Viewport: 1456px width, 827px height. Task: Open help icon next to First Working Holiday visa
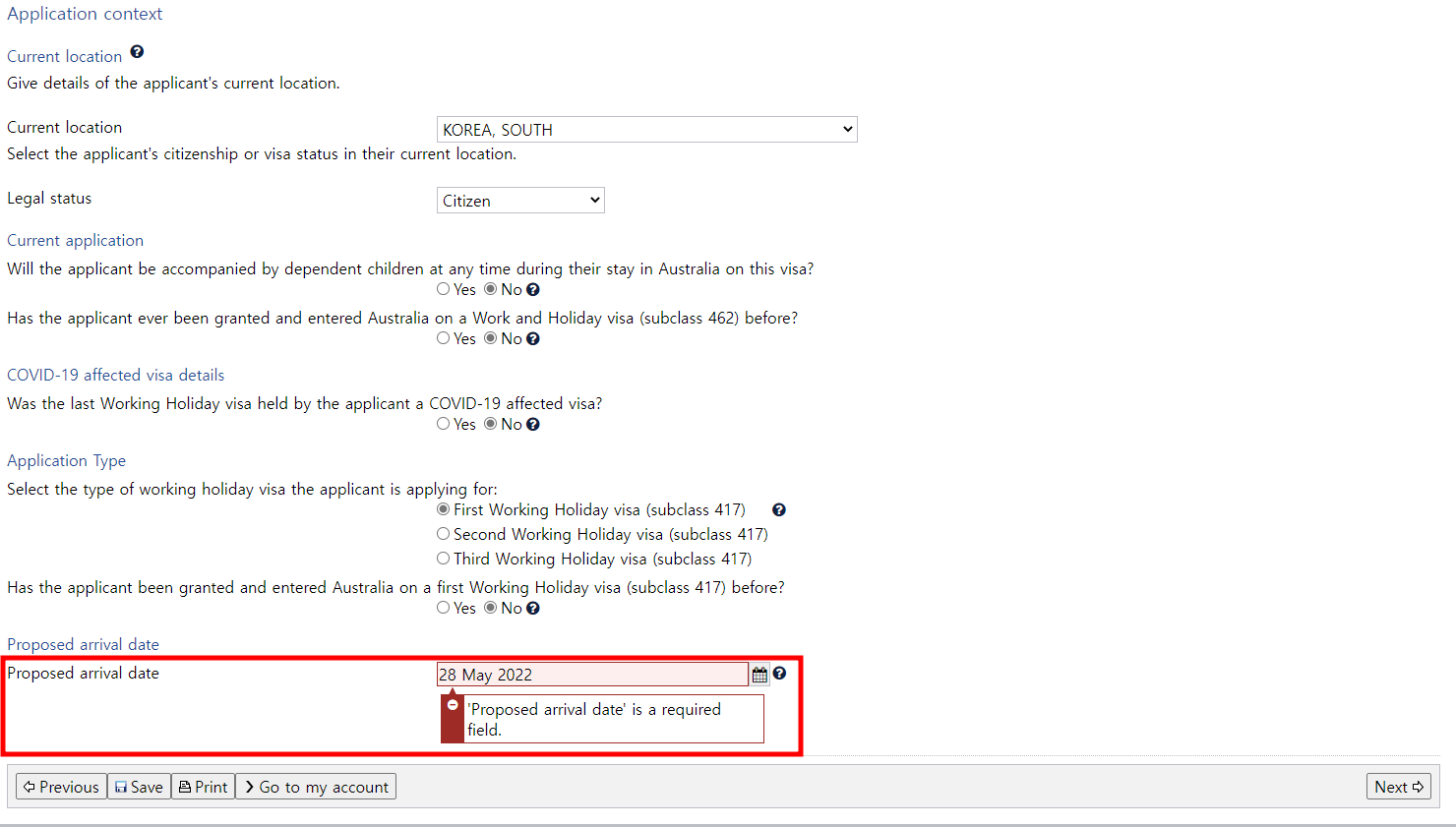click(x=779, y=510)
